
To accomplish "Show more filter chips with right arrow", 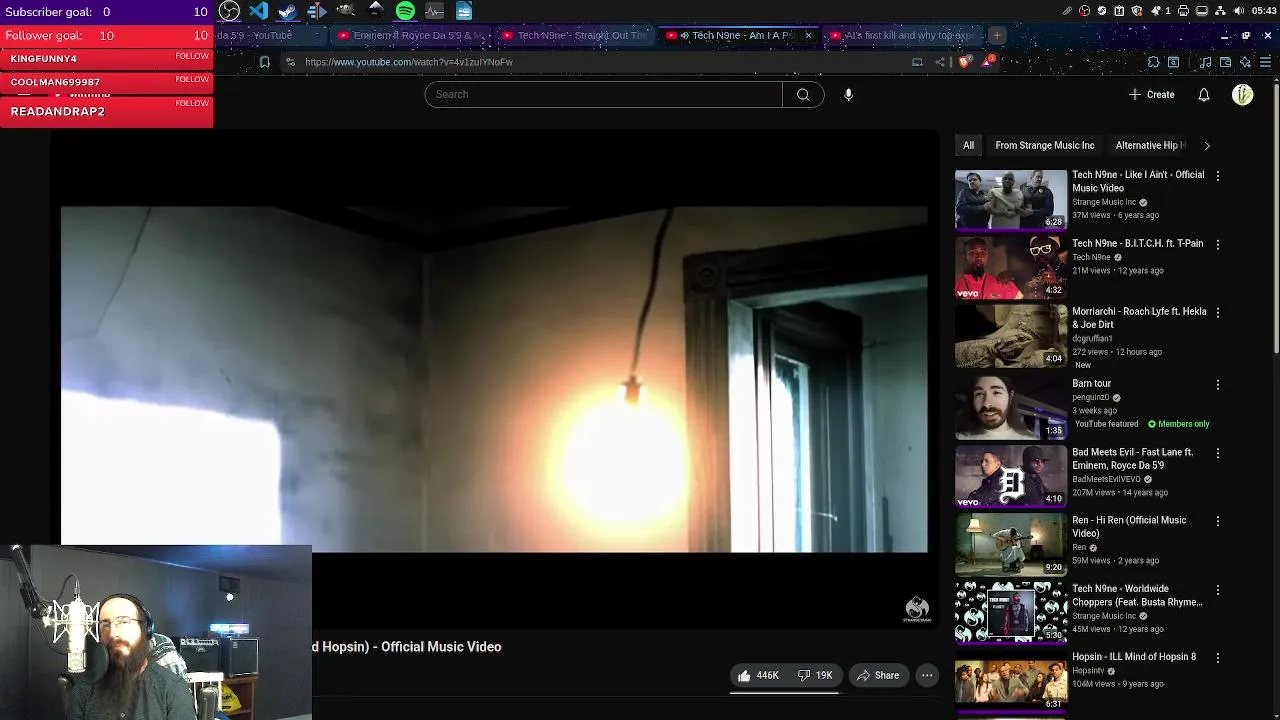I will [1207, 145].
